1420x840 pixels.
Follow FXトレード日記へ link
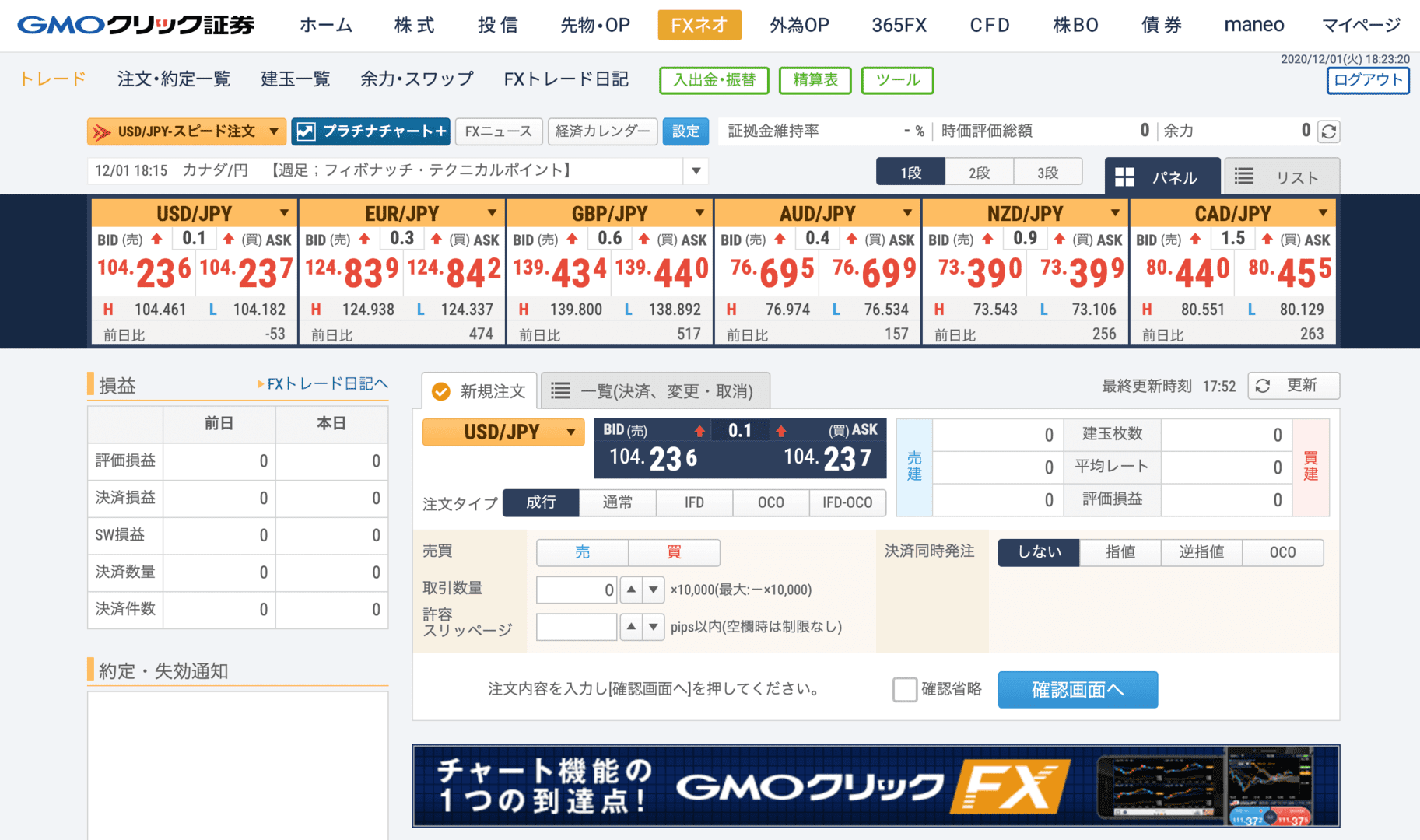click(x=323, y=384)
